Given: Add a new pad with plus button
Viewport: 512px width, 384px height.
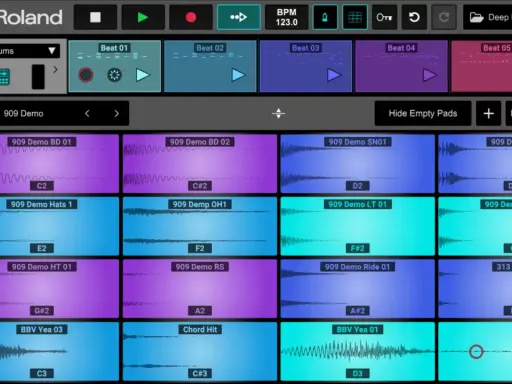Looking at the screenshot, I should [489, 114].
